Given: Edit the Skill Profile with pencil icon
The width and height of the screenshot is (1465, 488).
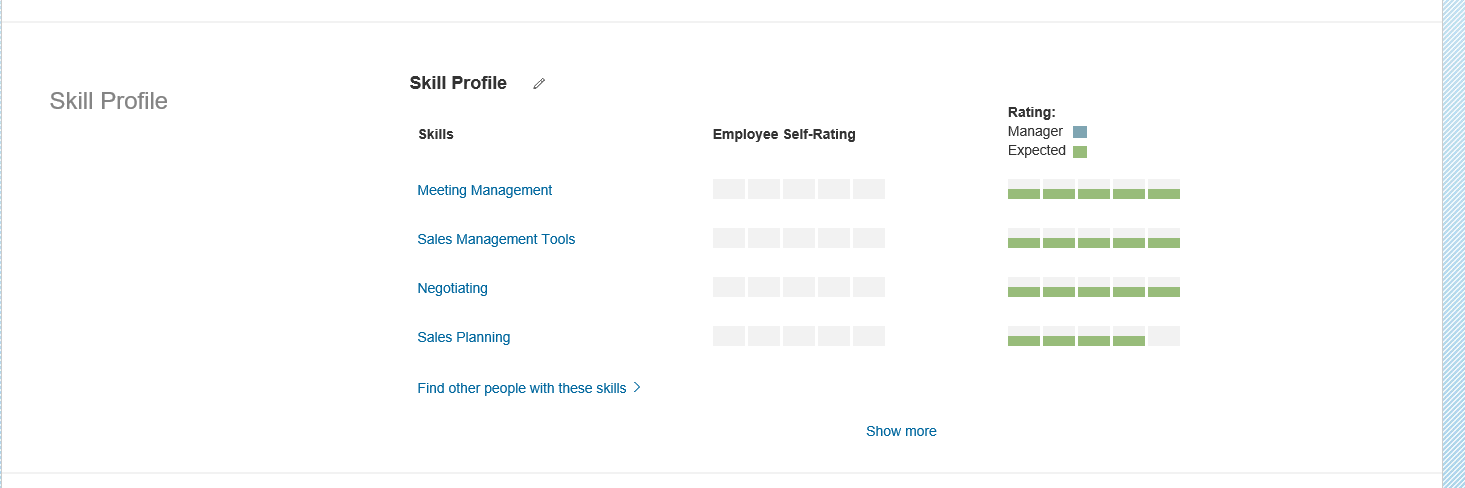Looking at the screenshot, I should (539, 84).
